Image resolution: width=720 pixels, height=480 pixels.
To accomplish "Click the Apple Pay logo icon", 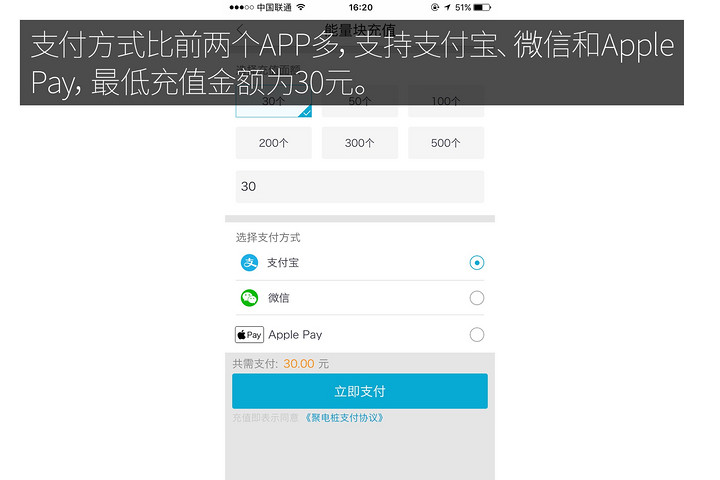I will click(x=249, y=334).
